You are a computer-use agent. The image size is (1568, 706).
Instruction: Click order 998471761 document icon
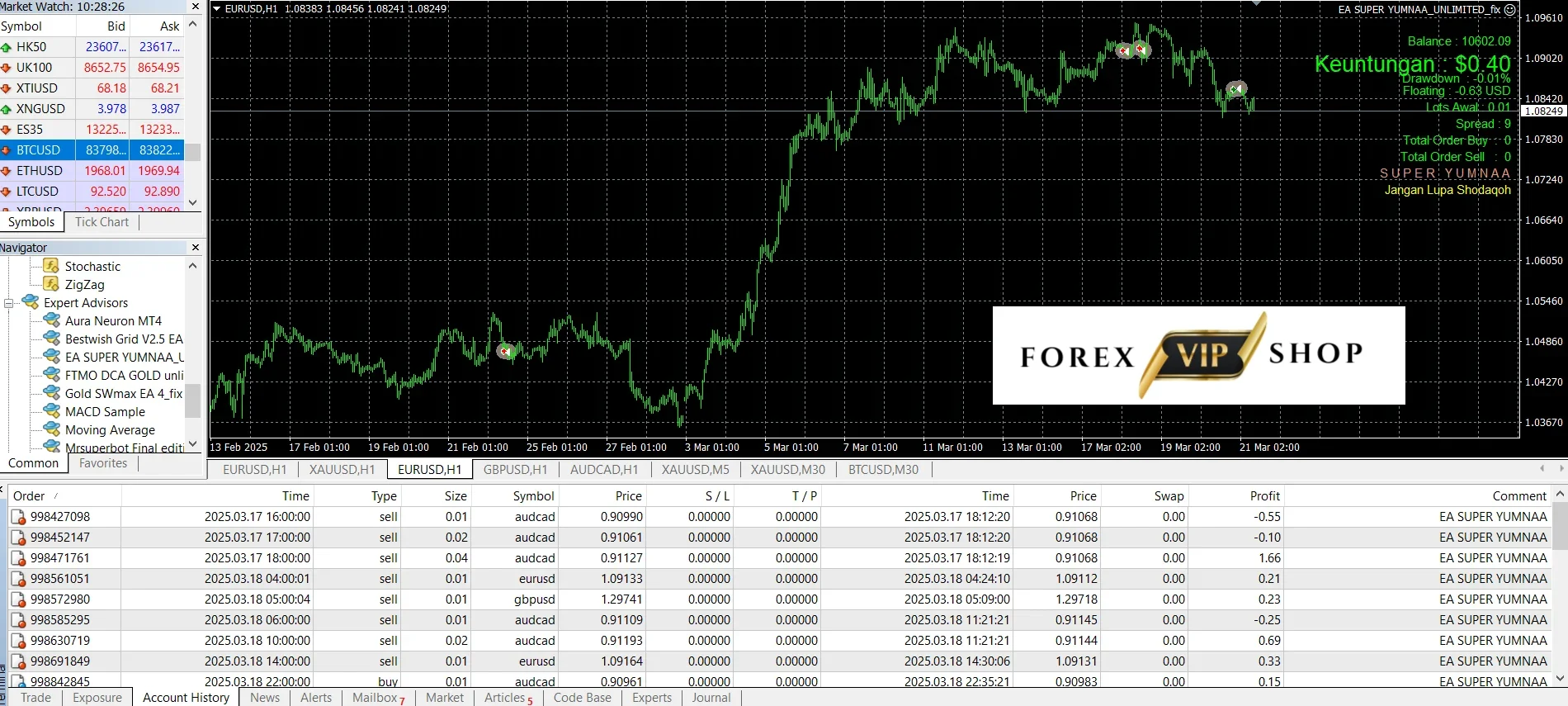point(18,558)
